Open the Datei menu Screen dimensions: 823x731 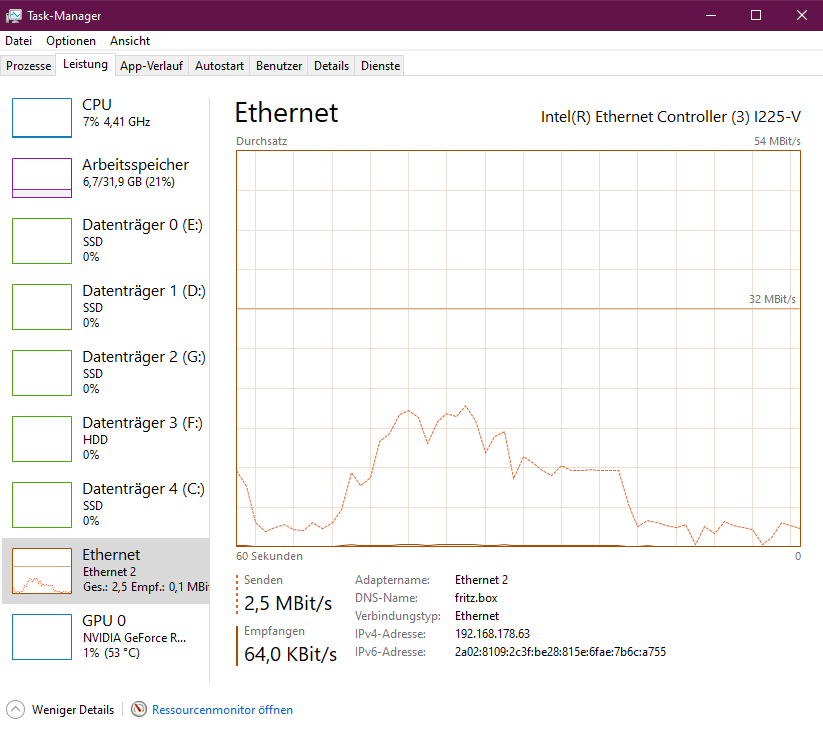[x=18, y=41]
